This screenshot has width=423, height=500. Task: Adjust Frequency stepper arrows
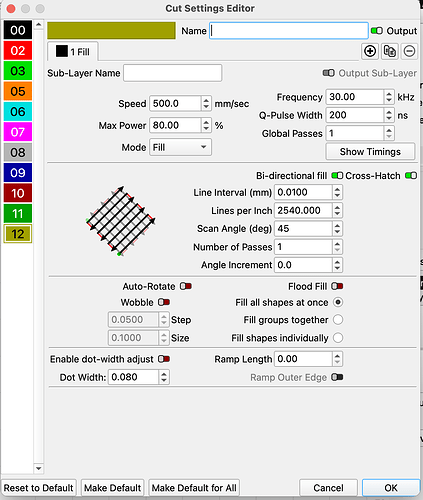(x=389, y=97)
